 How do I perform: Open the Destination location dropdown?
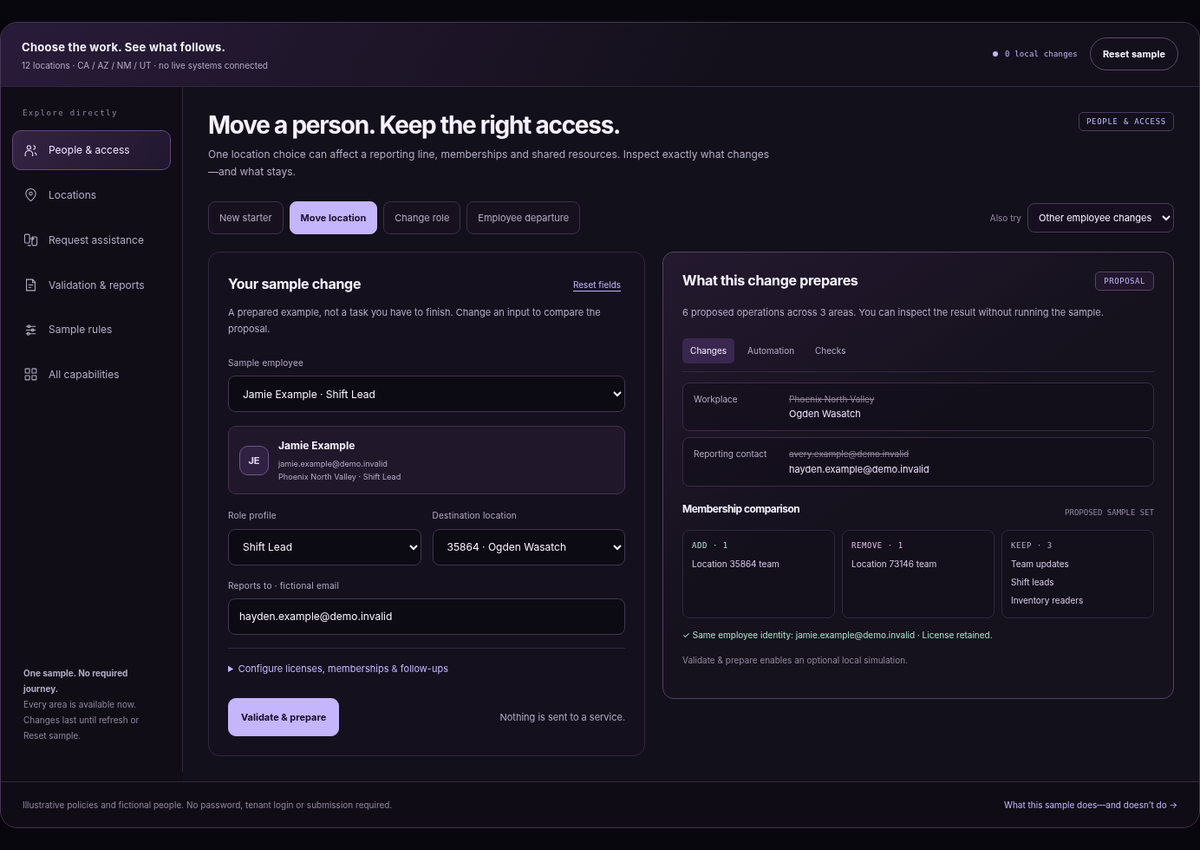(528, 547)
